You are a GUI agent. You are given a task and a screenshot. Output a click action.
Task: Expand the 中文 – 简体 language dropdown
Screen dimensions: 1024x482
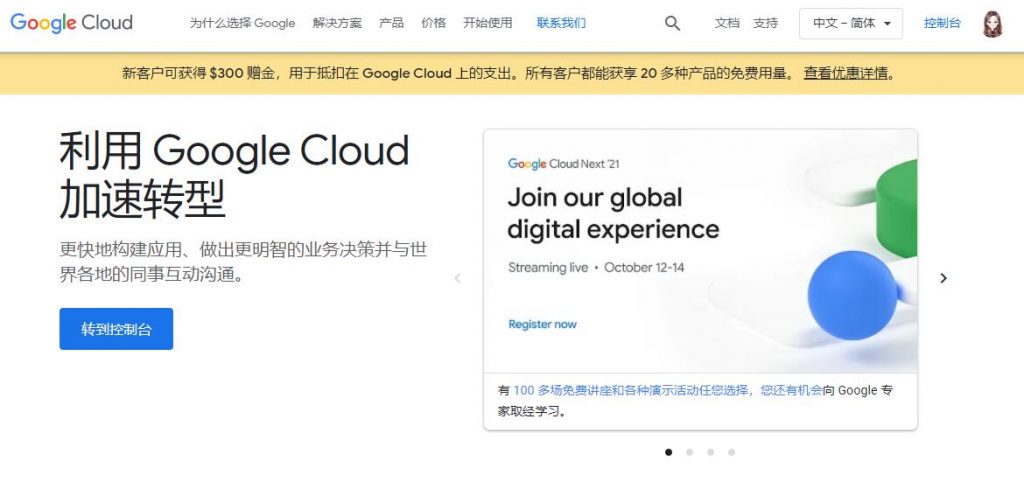(x=851, y=24)
